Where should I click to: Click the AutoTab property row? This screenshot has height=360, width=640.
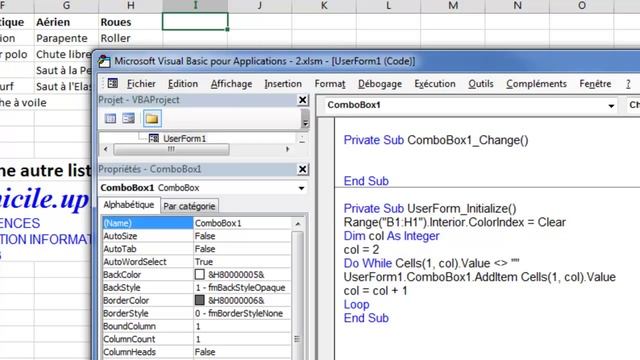[x=197, y=249]
